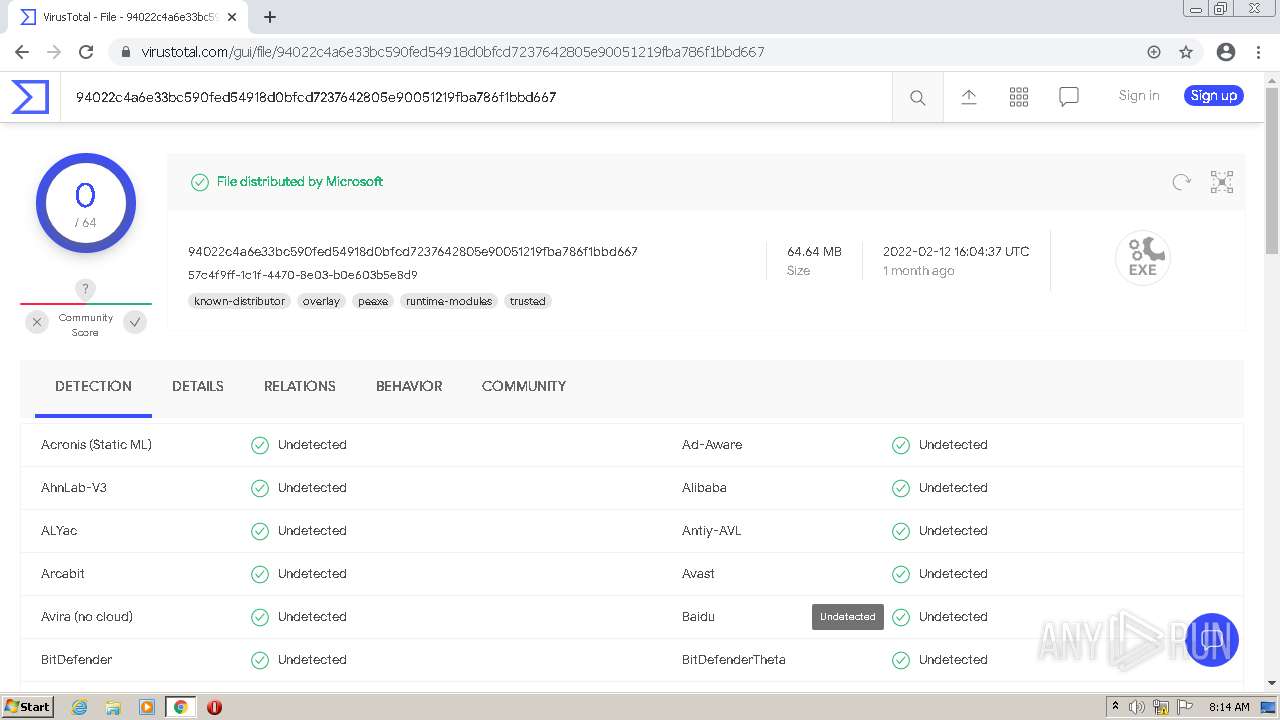This screenshot has width=1280, height=720.
Task: Click the similar files graph icon
Action: coord(1221,182)
